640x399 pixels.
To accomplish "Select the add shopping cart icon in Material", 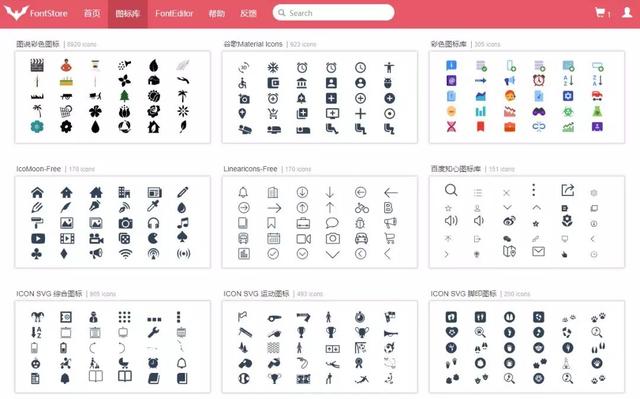I will pyautogui.click(x=273, y=113).
